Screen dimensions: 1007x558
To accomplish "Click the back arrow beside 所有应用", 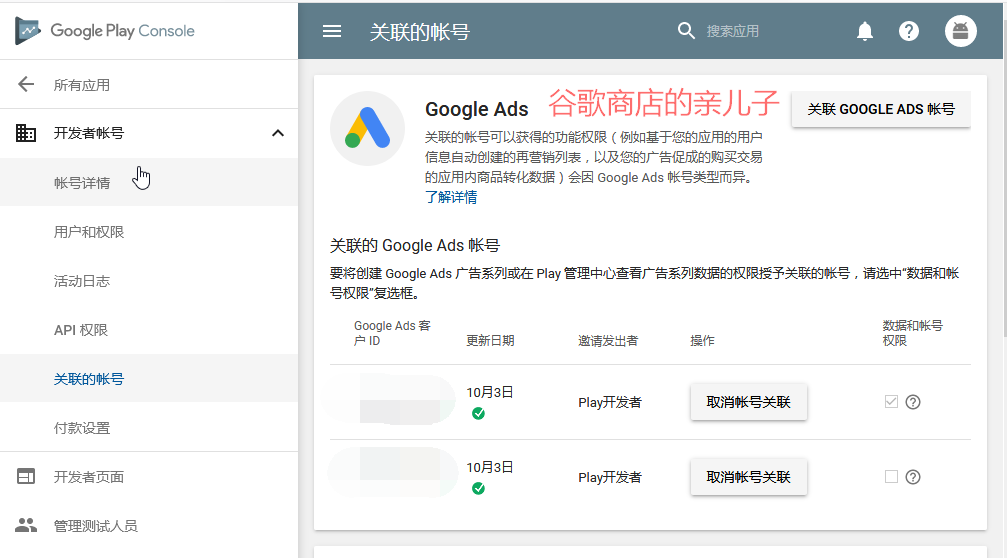I will 26,85.
